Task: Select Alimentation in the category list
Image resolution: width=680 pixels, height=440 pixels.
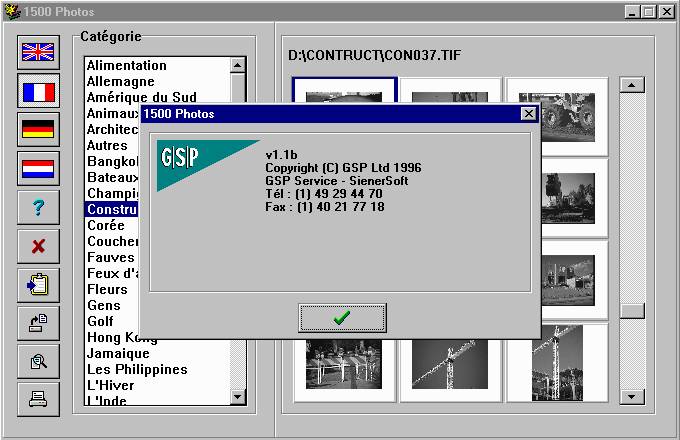Action: 127,65
